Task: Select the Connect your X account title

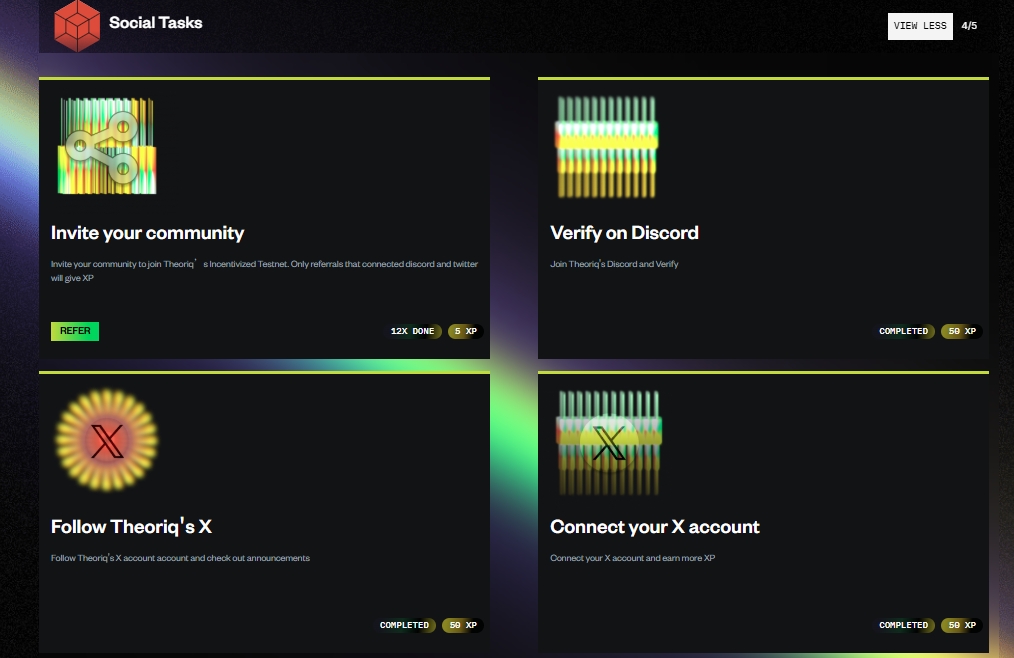Action: [x=654, y=527]
